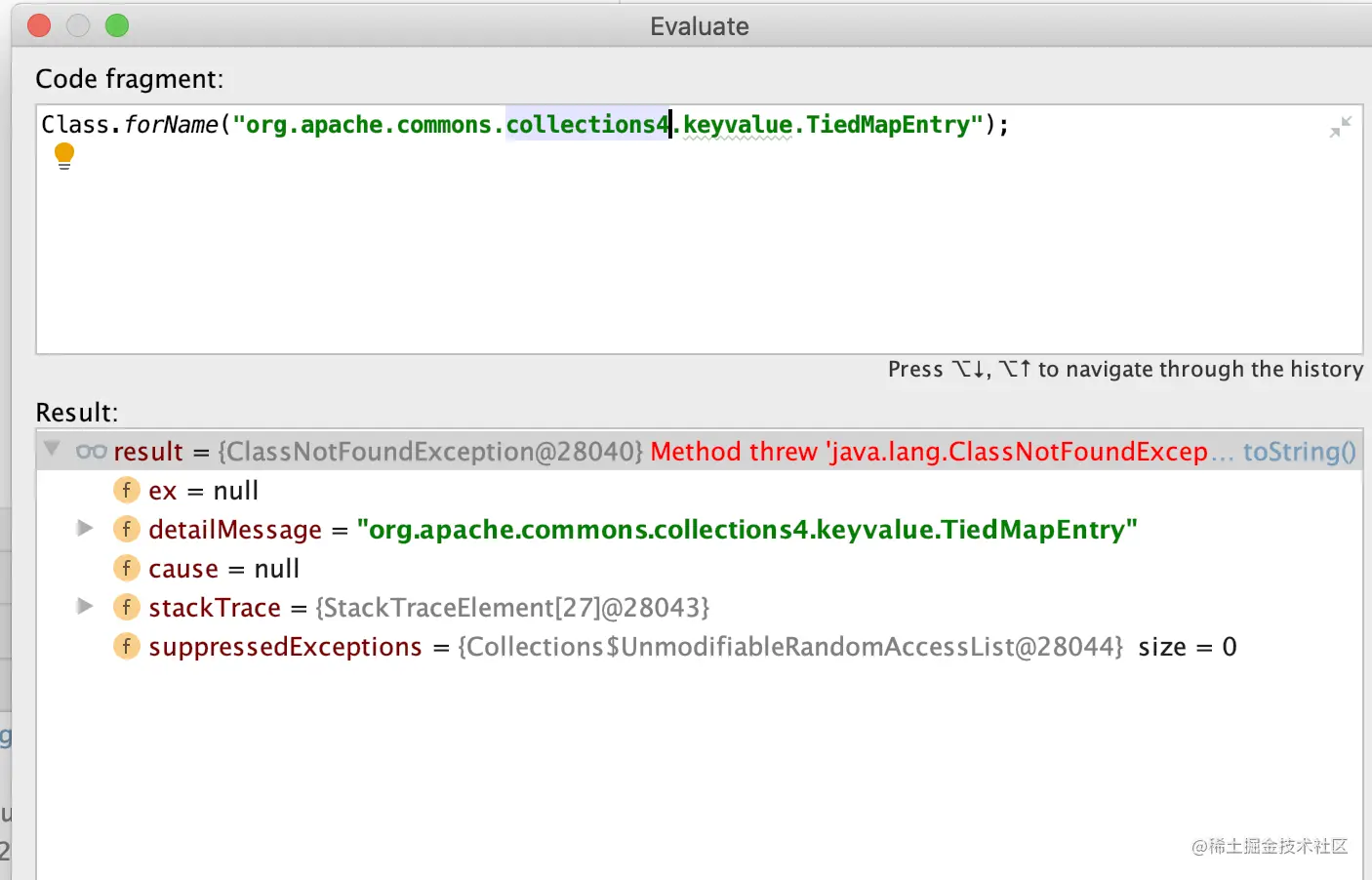Select the result ClassNotFoundException row
The height and width of the screenshot is (880, 1372).
(699, 451)
